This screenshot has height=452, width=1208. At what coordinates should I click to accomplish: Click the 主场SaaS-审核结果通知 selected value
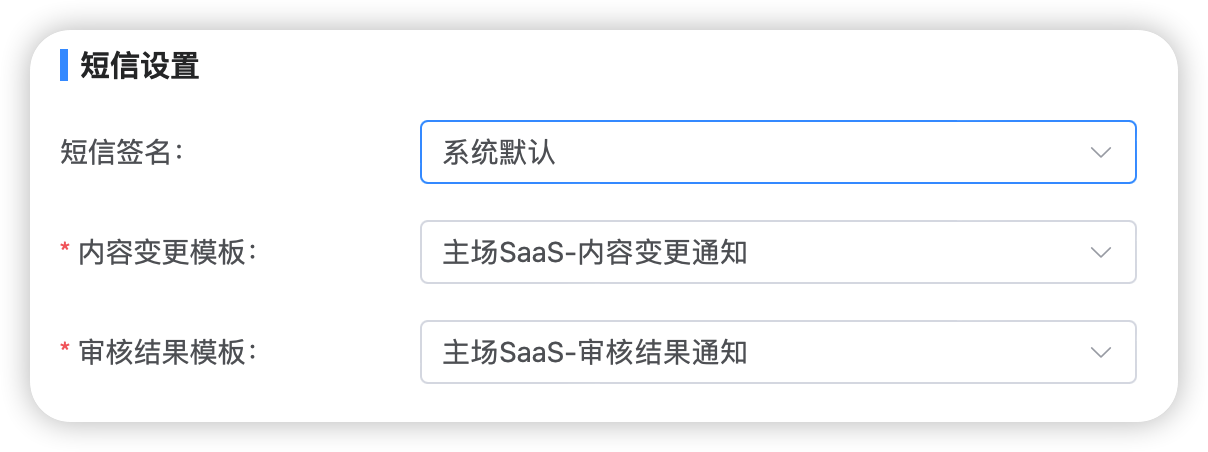coord(595,353)
